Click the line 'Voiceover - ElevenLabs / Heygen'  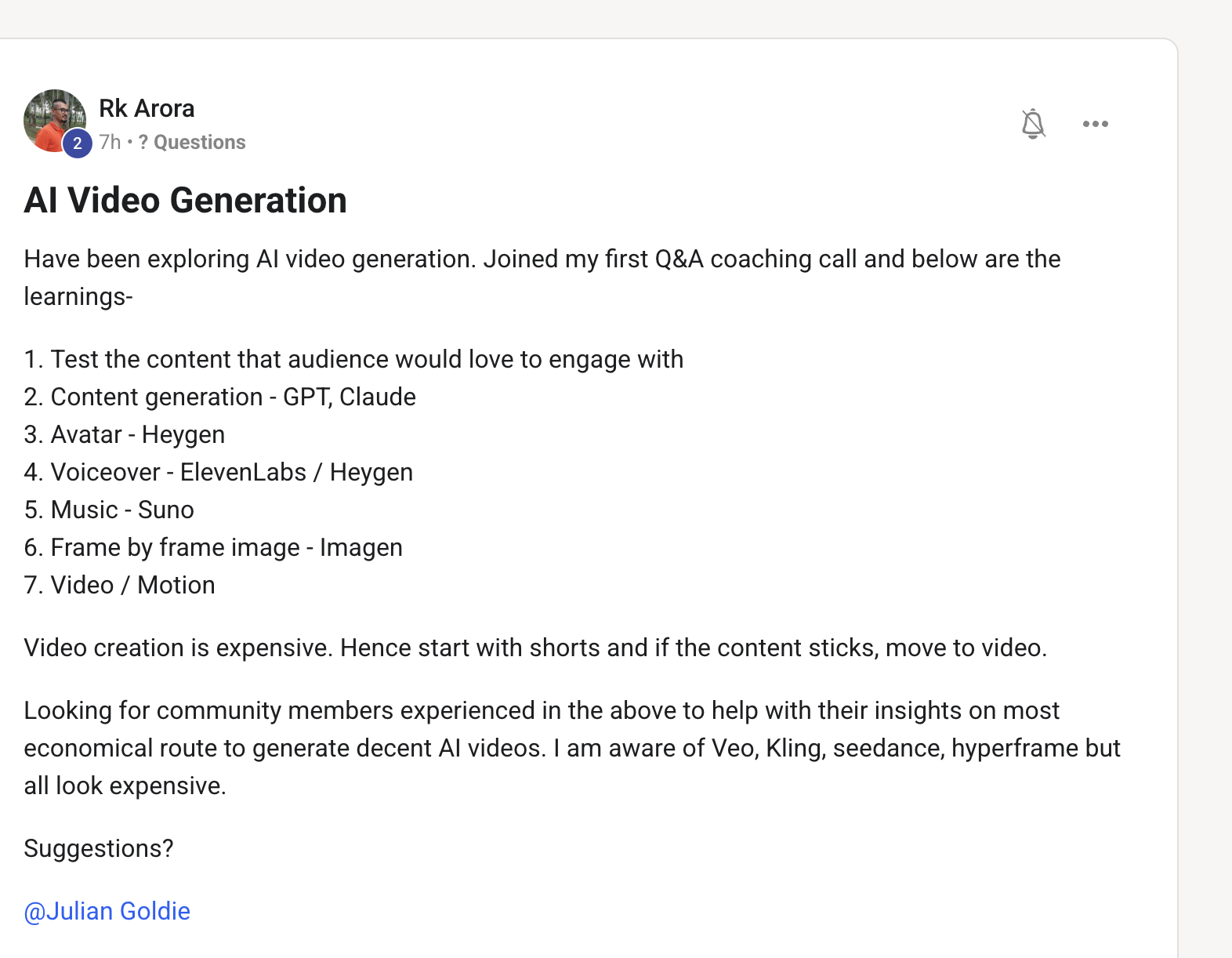(219, 472)
